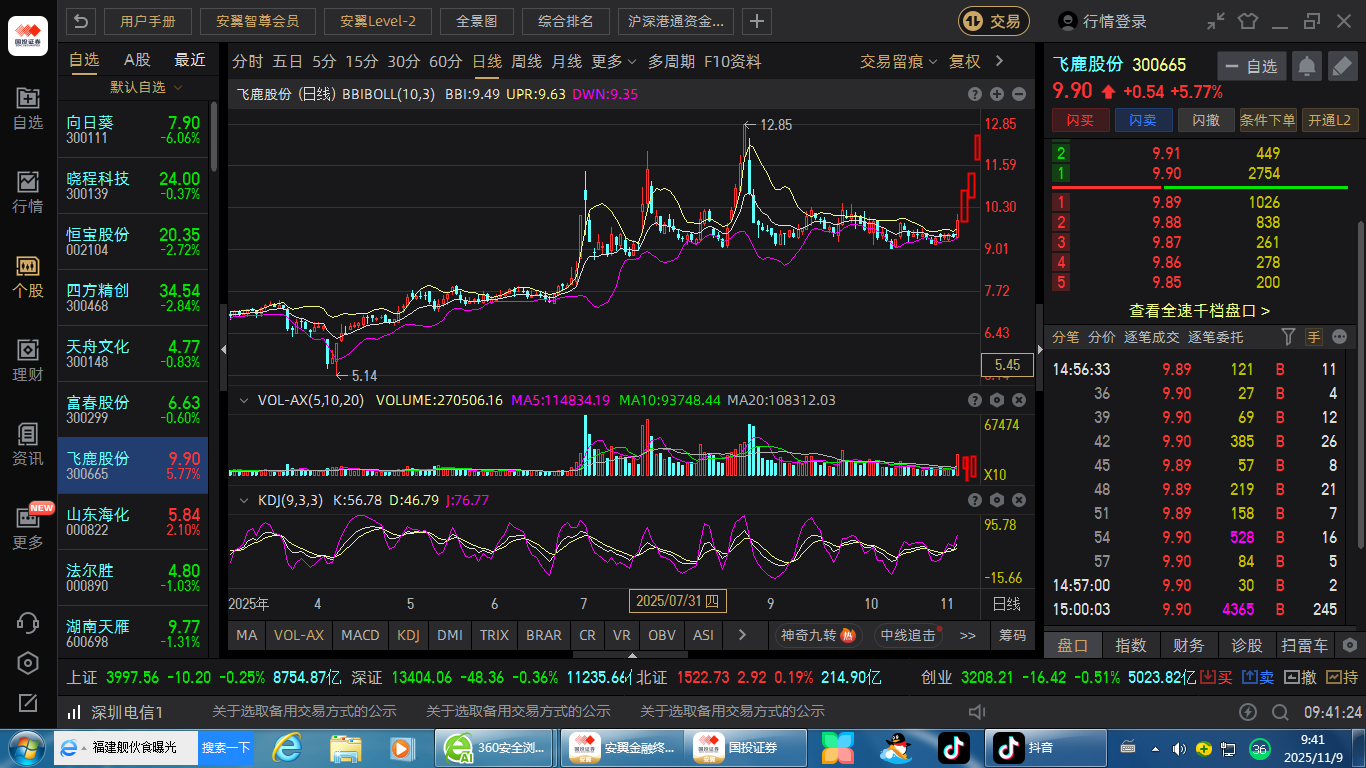The width and height of the screenshot is (1366, 768).
Task: Switch to 周线 weekly chart
Action: coord(526,61)
